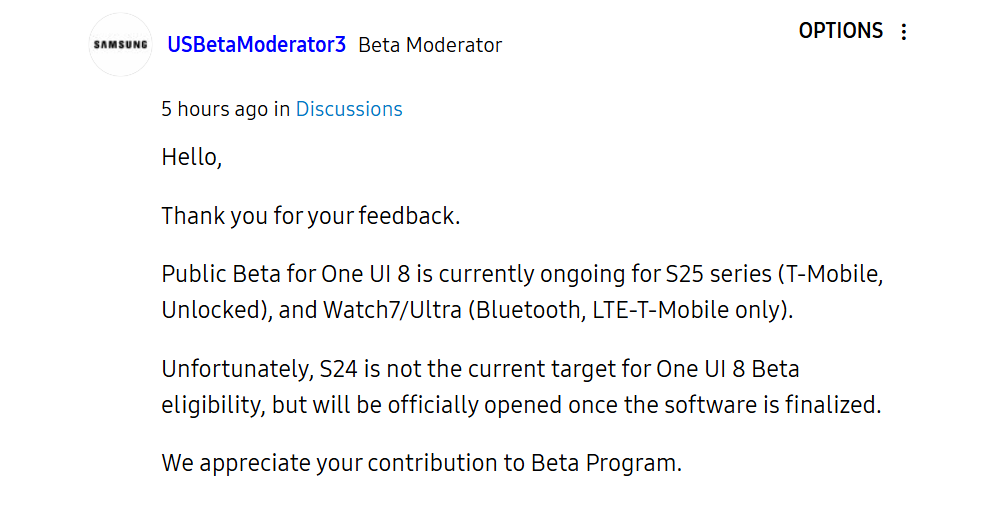Click the "S24" model mention

click(x=339, y=369)
